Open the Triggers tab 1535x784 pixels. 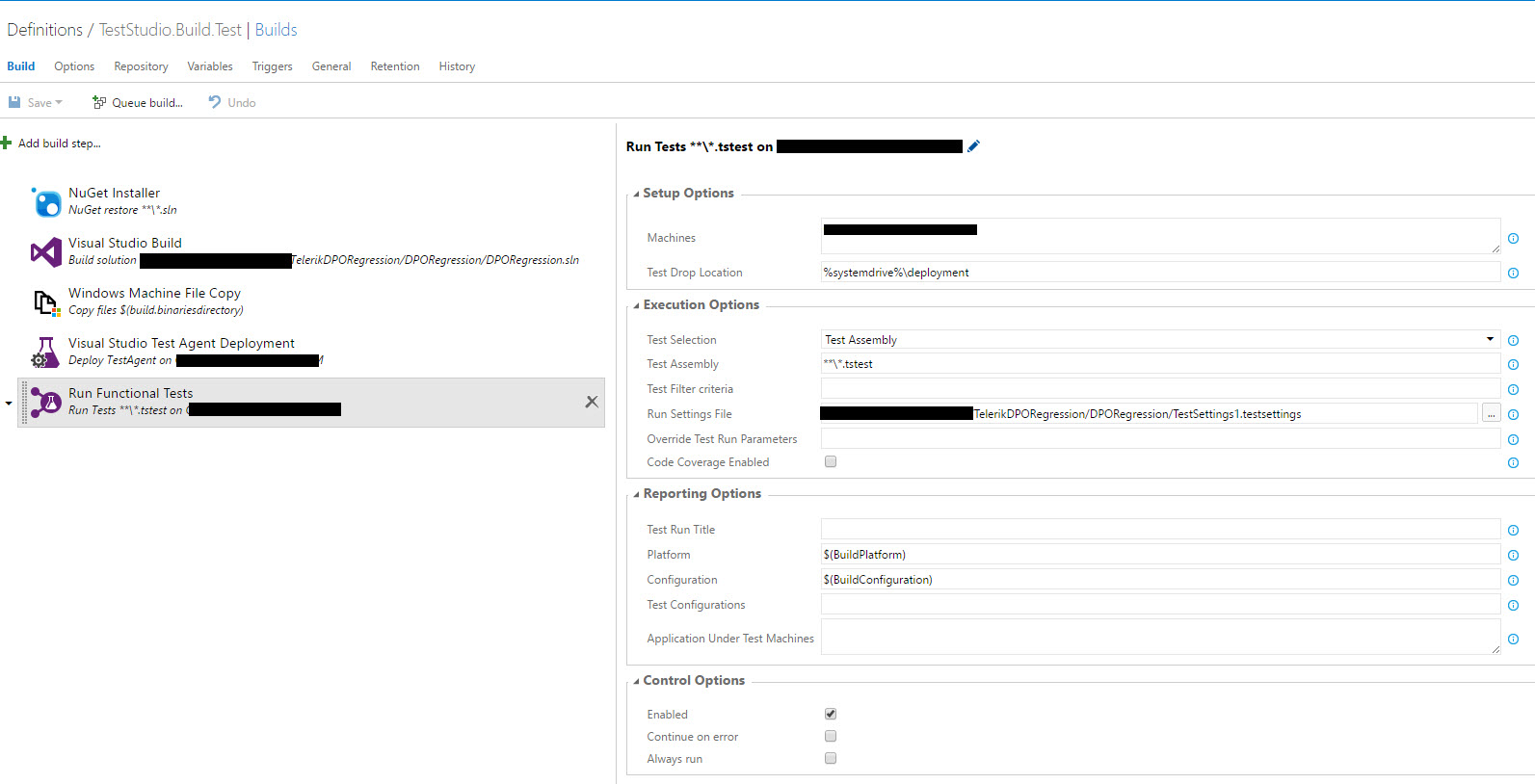coord(272,66)
